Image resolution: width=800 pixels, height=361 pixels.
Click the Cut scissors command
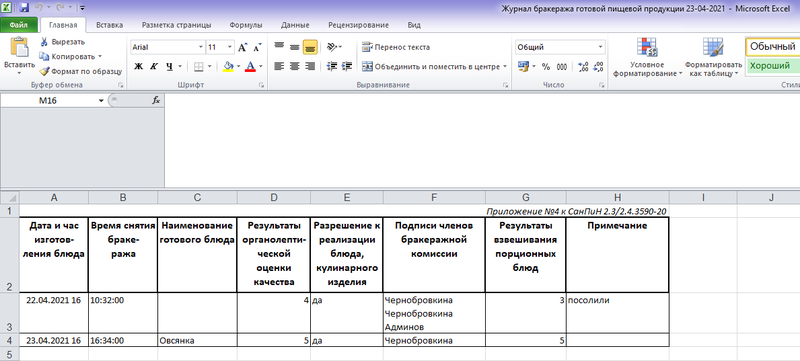point(63,42)
